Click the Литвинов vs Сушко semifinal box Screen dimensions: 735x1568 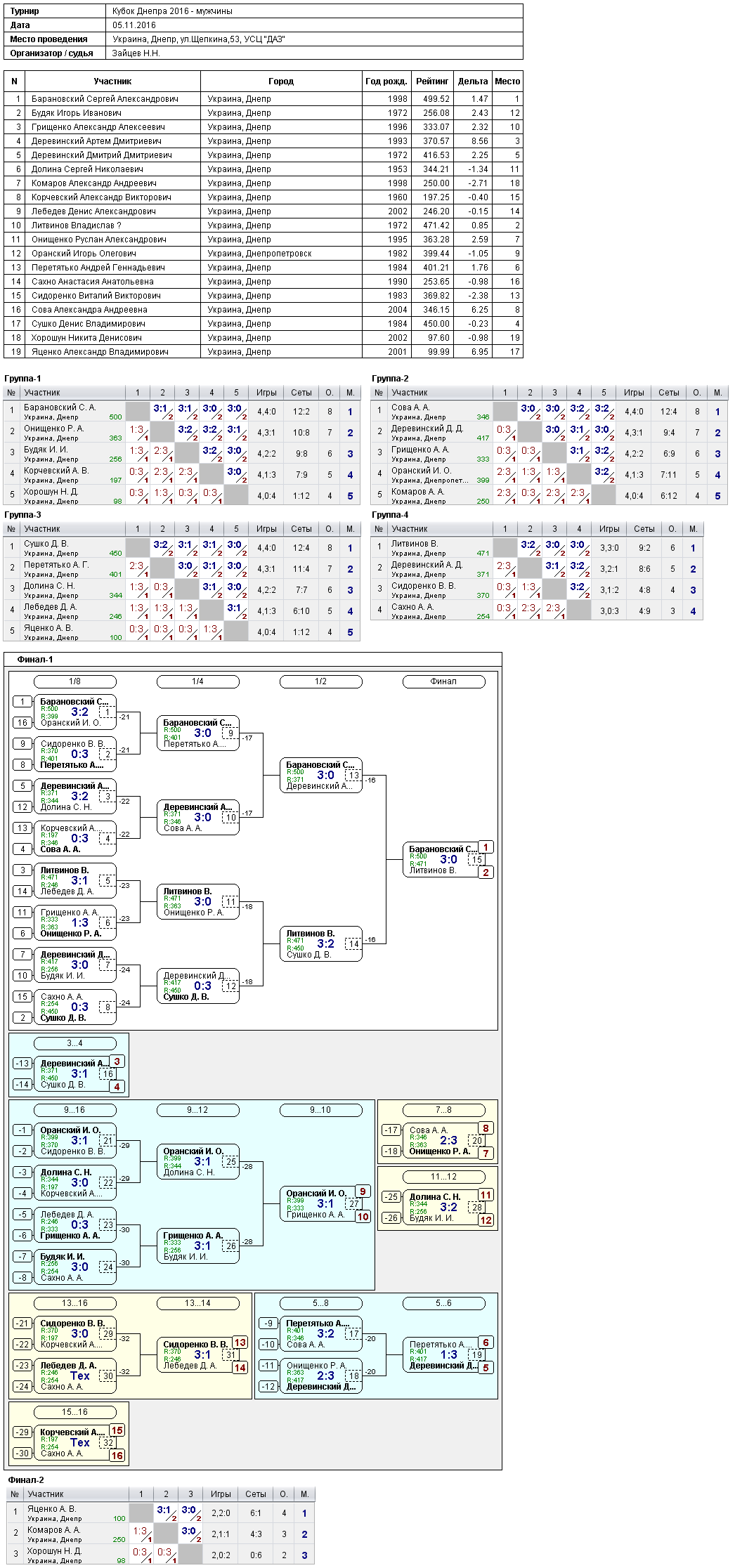coord(320,944)
